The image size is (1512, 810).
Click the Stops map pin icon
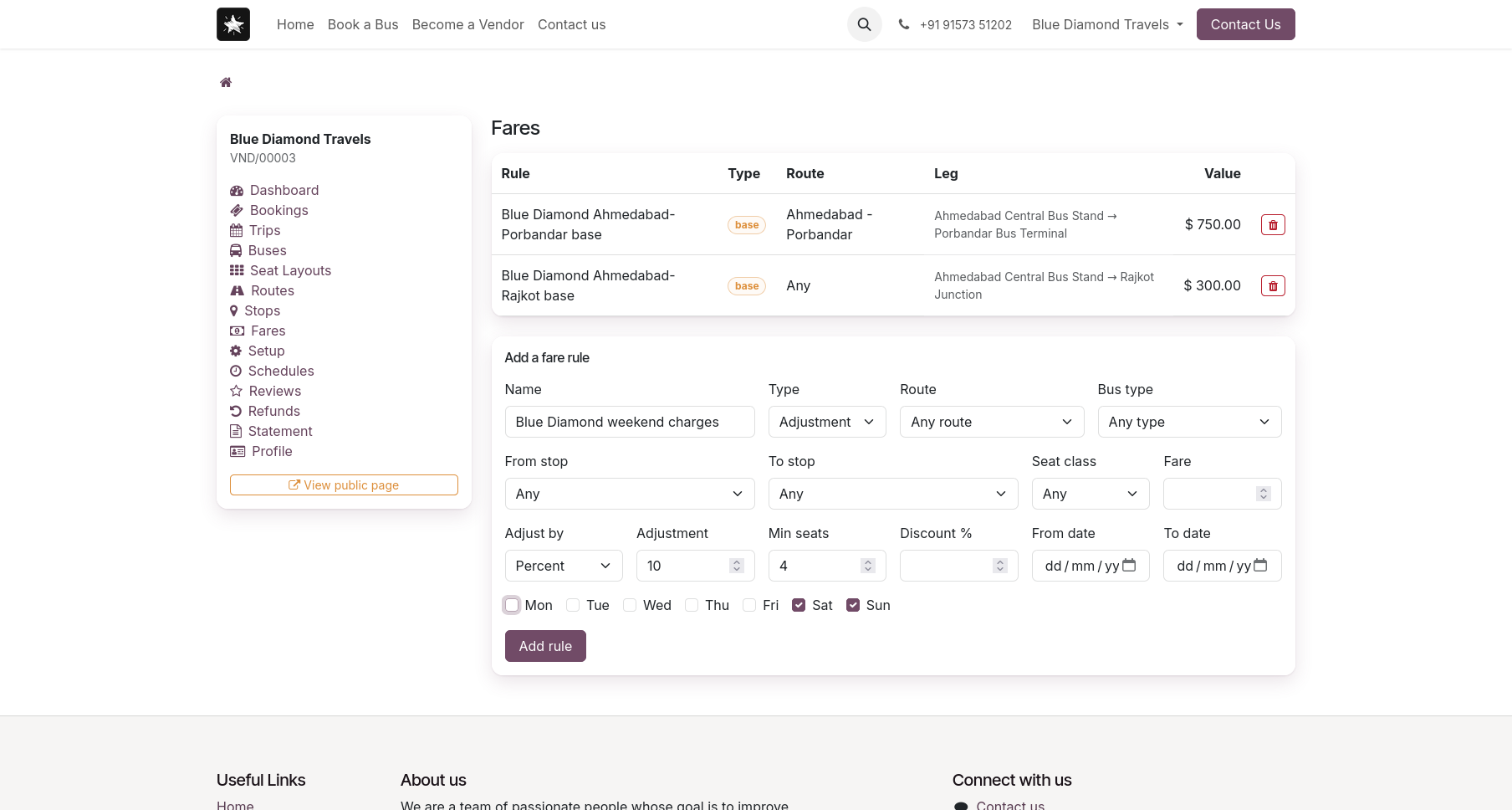[234, 310]
